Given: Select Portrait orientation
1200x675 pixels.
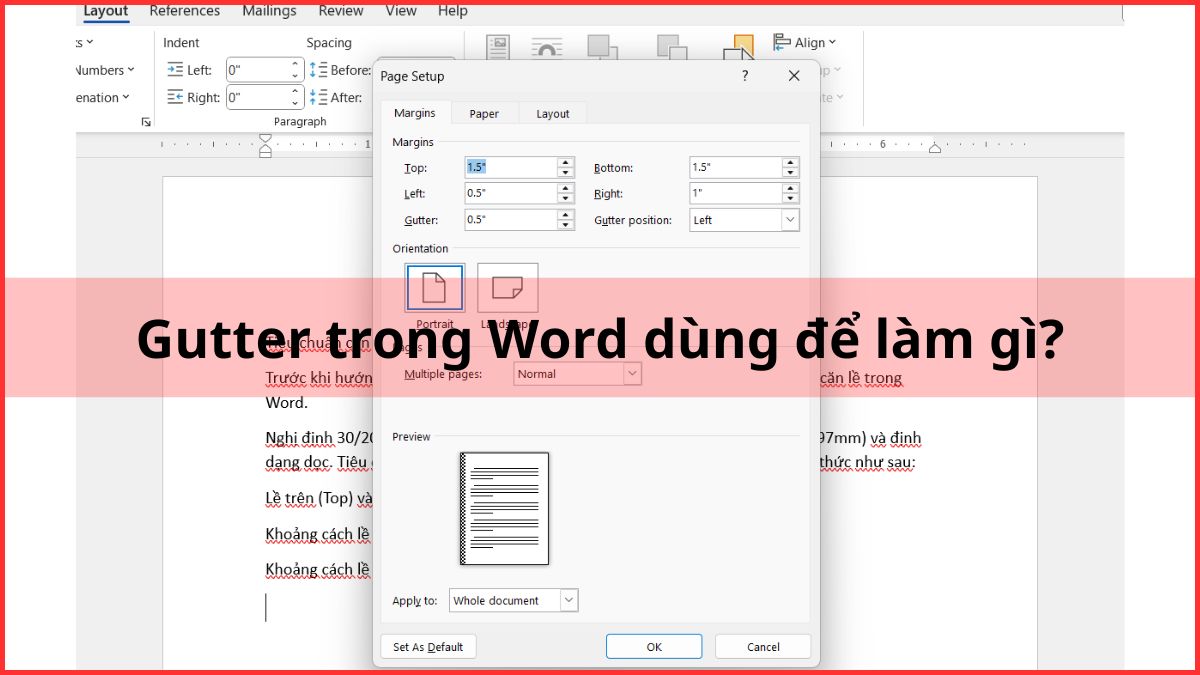Looking at the screenshot, I should pos(434,286).
